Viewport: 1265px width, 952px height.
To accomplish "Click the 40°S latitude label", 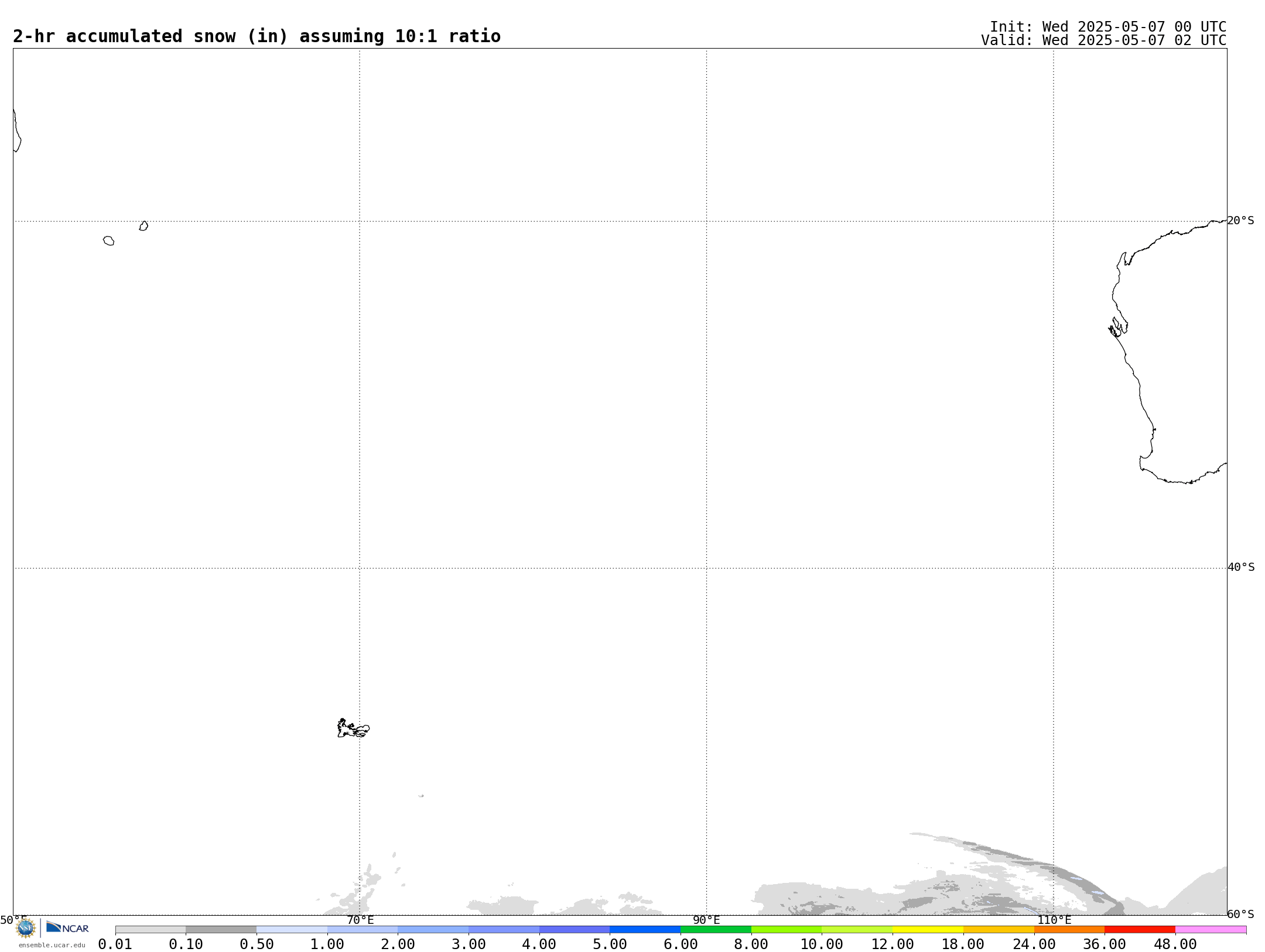I will [x=1241, y=567].
